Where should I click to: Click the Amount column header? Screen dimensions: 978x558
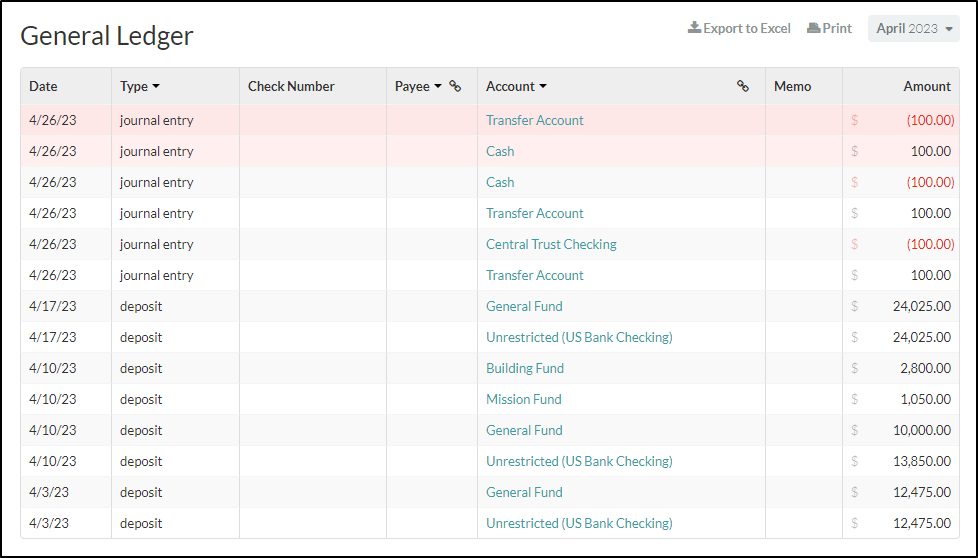tap(927, 86)
